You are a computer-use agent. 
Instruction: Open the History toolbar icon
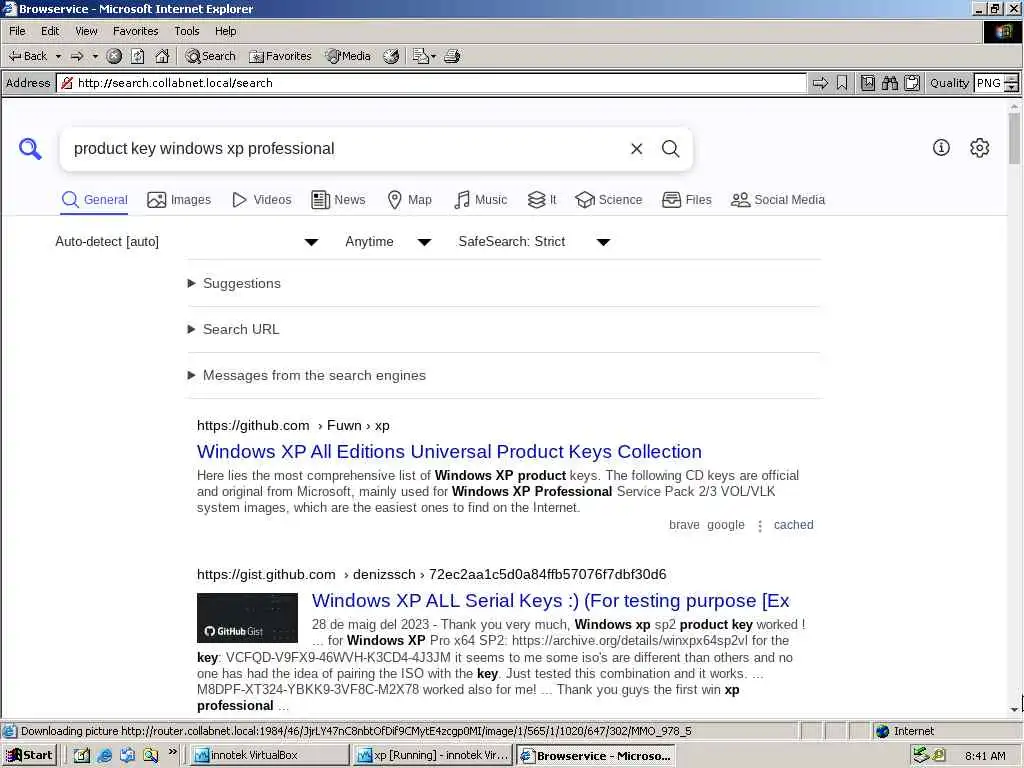coord(391,56)
